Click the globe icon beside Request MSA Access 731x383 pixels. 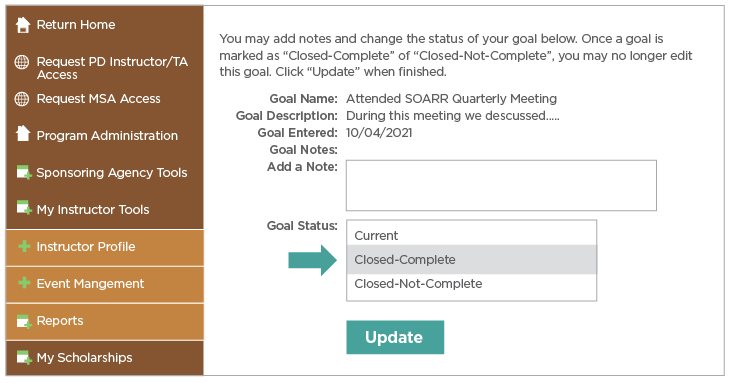pyautogui.click(x=22, y=99)
